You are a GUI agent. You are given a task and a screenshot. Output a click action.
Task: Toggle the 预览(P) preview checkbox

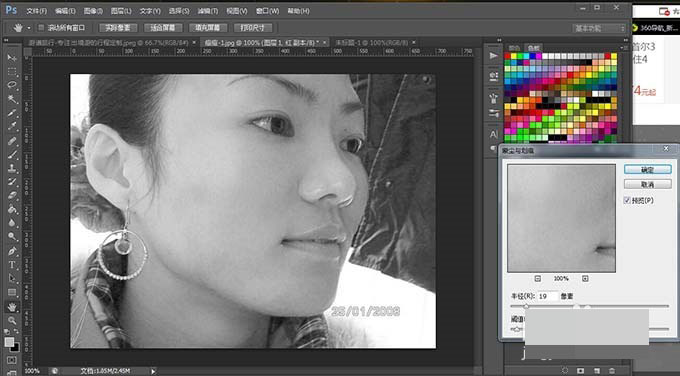click(x=627, y=200)
